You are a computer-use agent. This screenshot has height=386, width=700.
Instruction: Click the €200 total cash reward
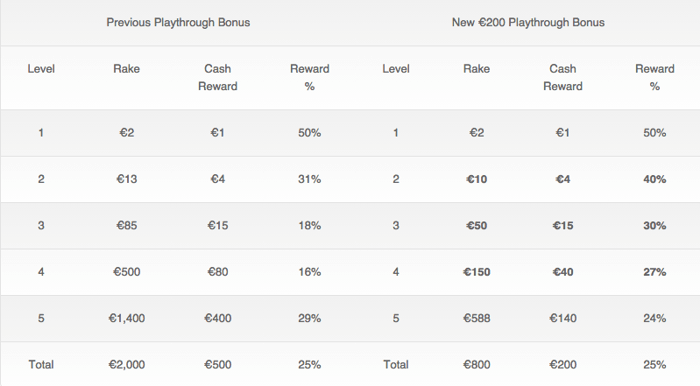[x=562, y=365]
